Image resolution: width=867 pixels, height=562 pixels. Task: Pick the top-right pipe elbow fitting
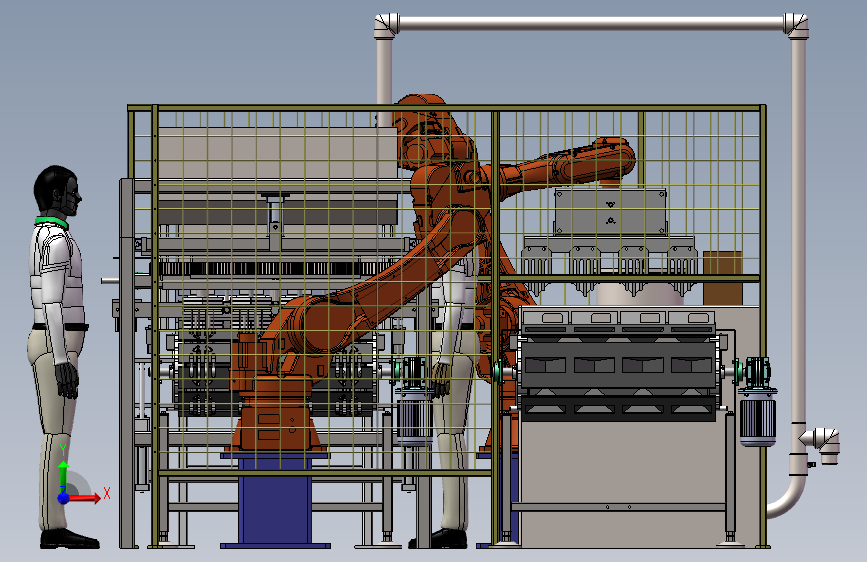click(x=796, y=25)
